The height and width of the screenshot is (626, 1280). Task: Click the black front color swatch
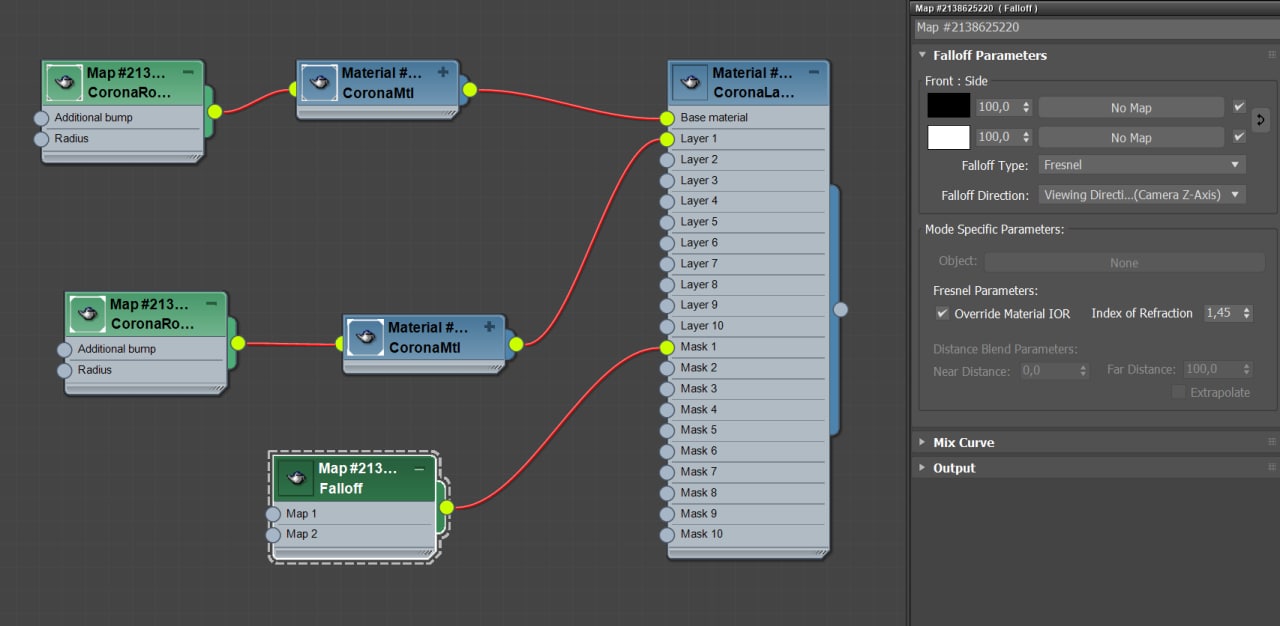(x=948, y=106)
